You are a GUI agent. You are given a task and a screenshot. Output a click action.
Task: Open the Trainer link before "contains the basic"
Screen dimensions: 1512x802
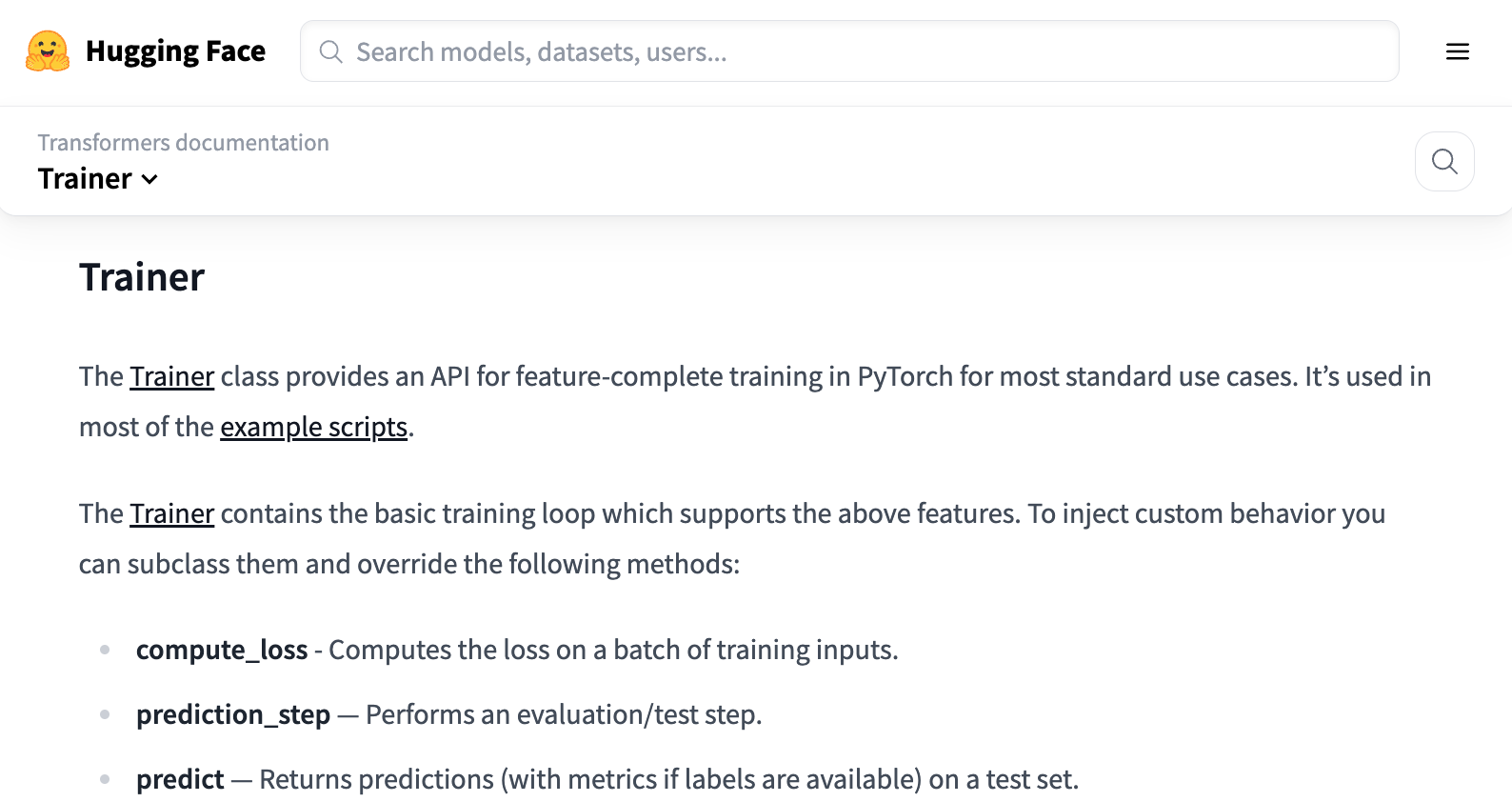pos(171,514)
